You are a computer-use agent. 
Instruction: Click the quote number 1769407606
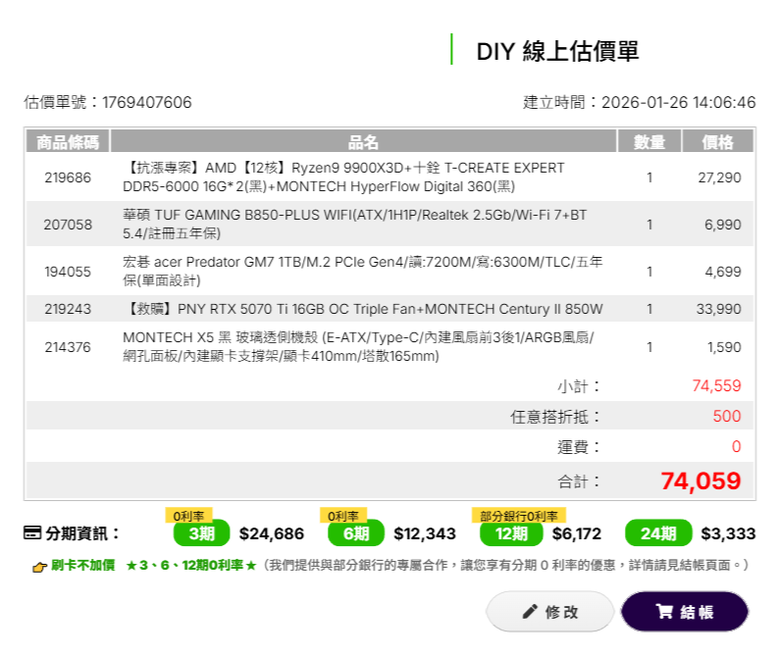tap(147, 102)
